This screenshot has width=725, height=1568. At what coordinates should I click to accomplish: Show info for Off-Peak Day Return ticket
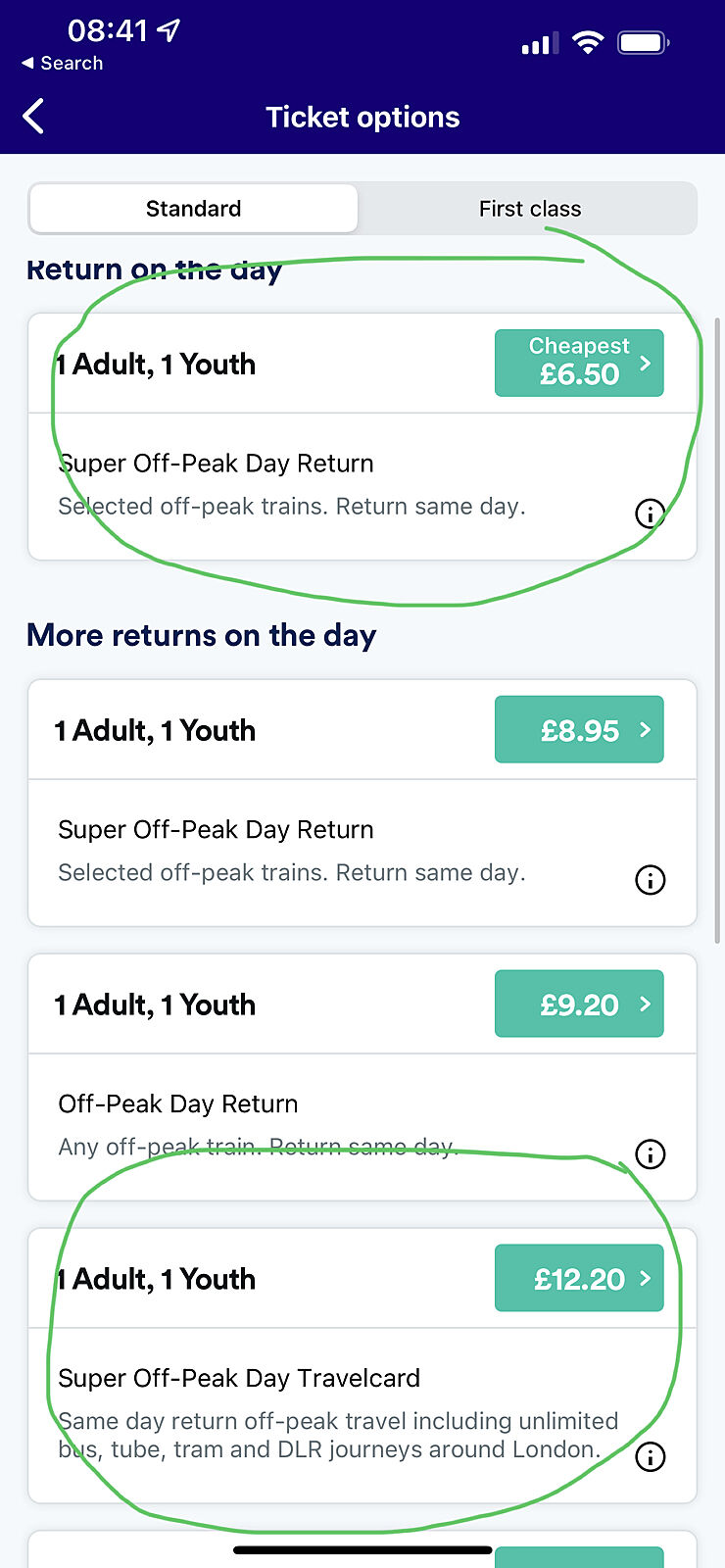[x=650, y=1154]
